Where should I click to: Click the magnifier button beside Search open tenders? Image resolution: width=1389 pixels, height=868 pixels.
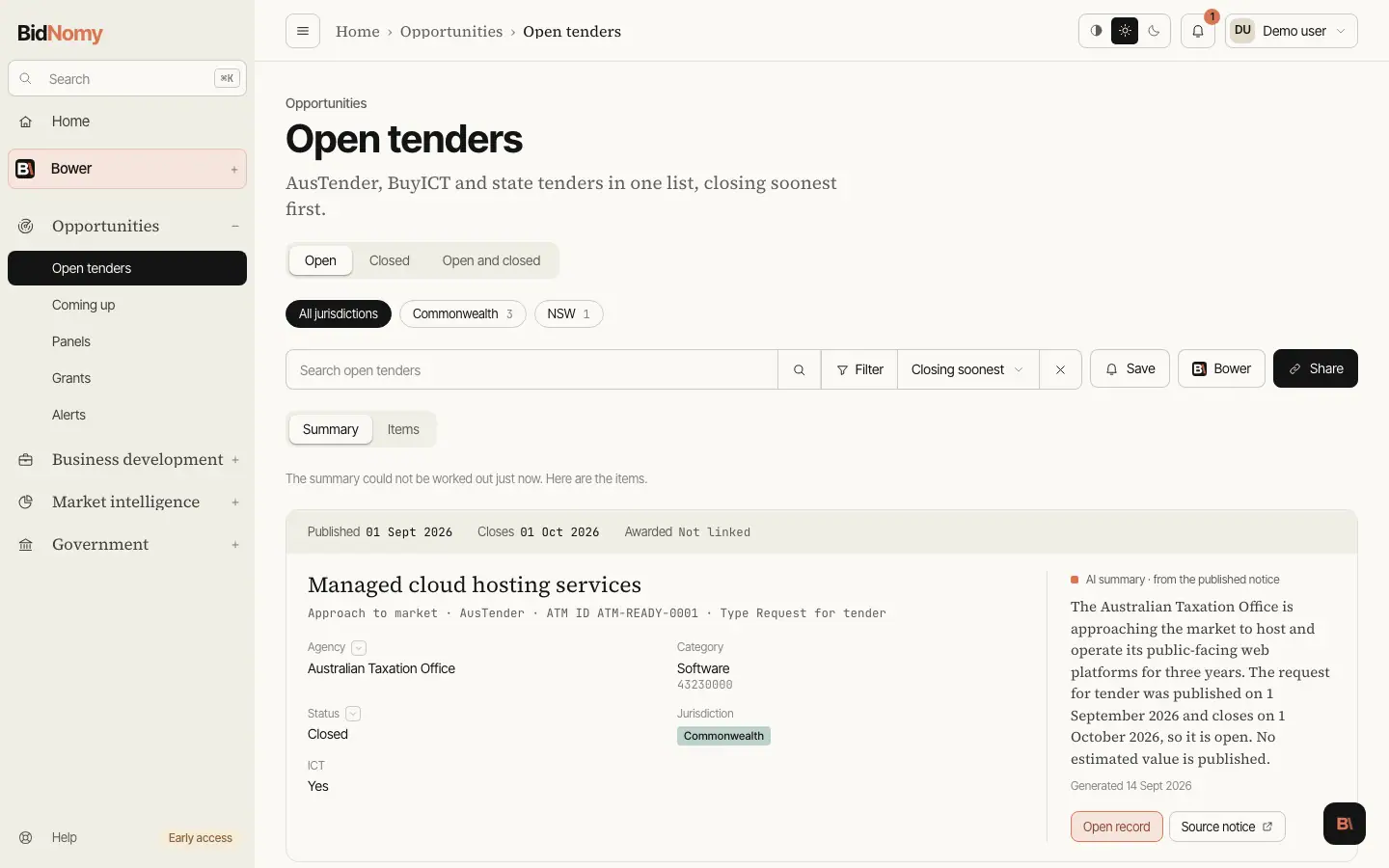[x=800, y=369]
